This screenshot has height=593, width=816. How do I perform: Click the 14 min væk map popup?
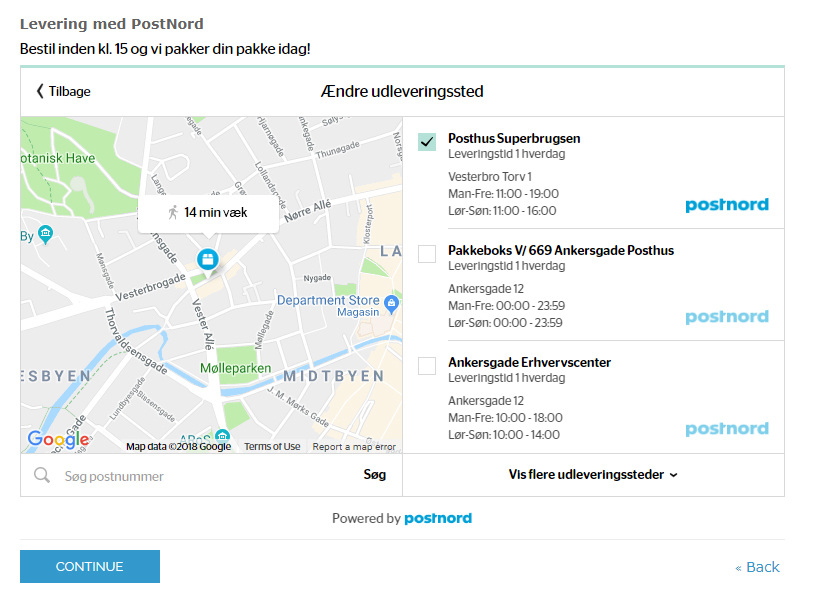pyautogui.click(x=208, y=213)
